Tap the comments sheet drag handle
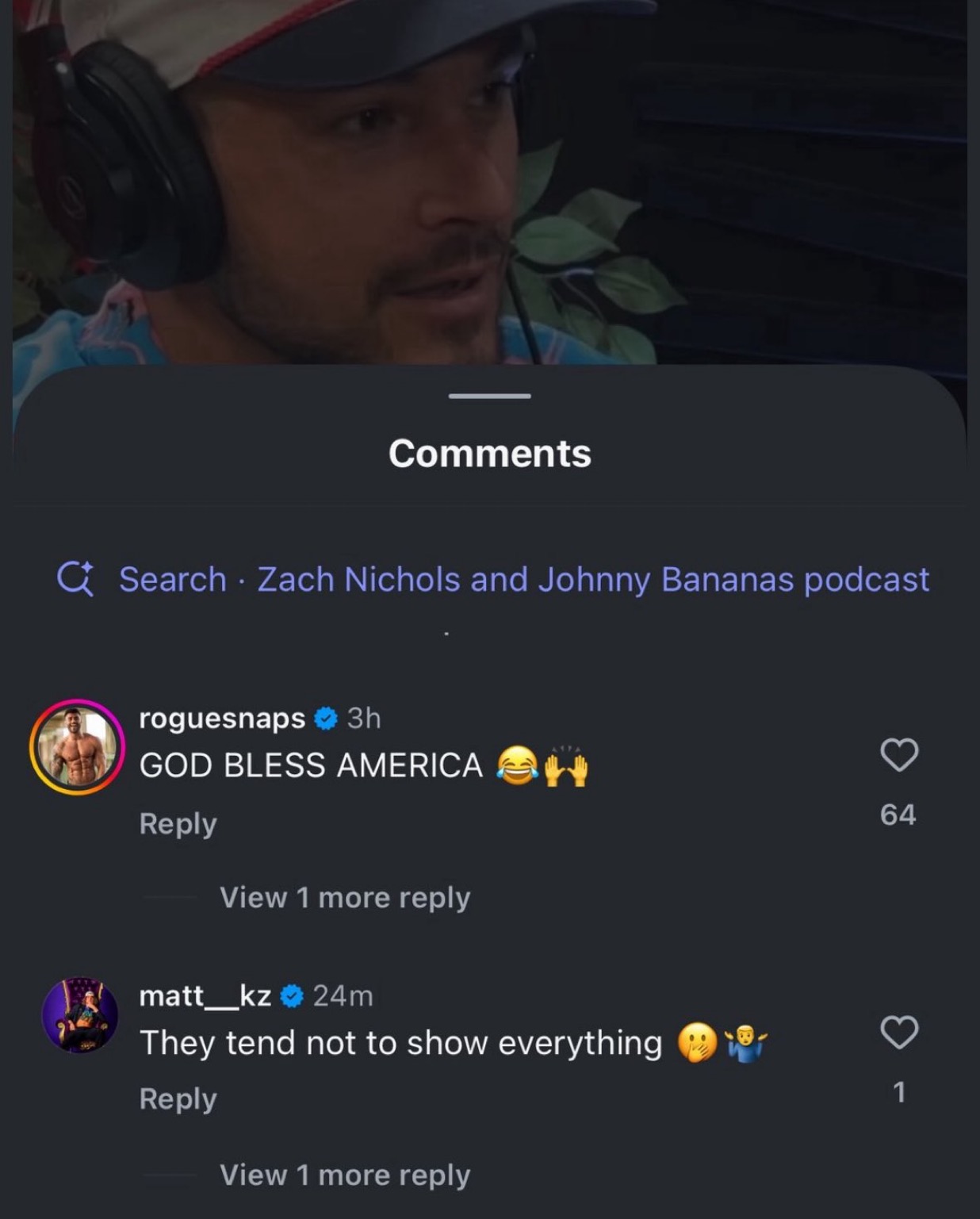Screen dimensions: 980x1219 coord(489,395)
